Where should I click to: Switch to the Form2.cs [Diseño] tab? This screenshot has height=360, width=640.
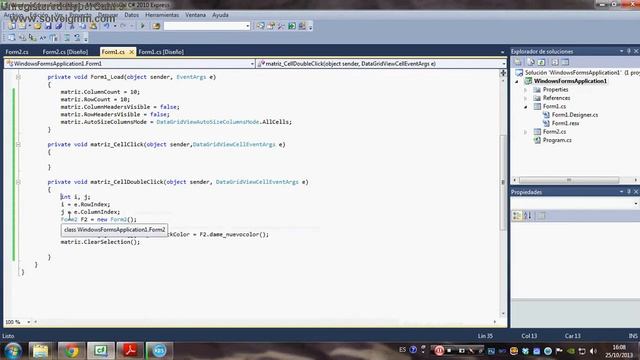point(65,52)
